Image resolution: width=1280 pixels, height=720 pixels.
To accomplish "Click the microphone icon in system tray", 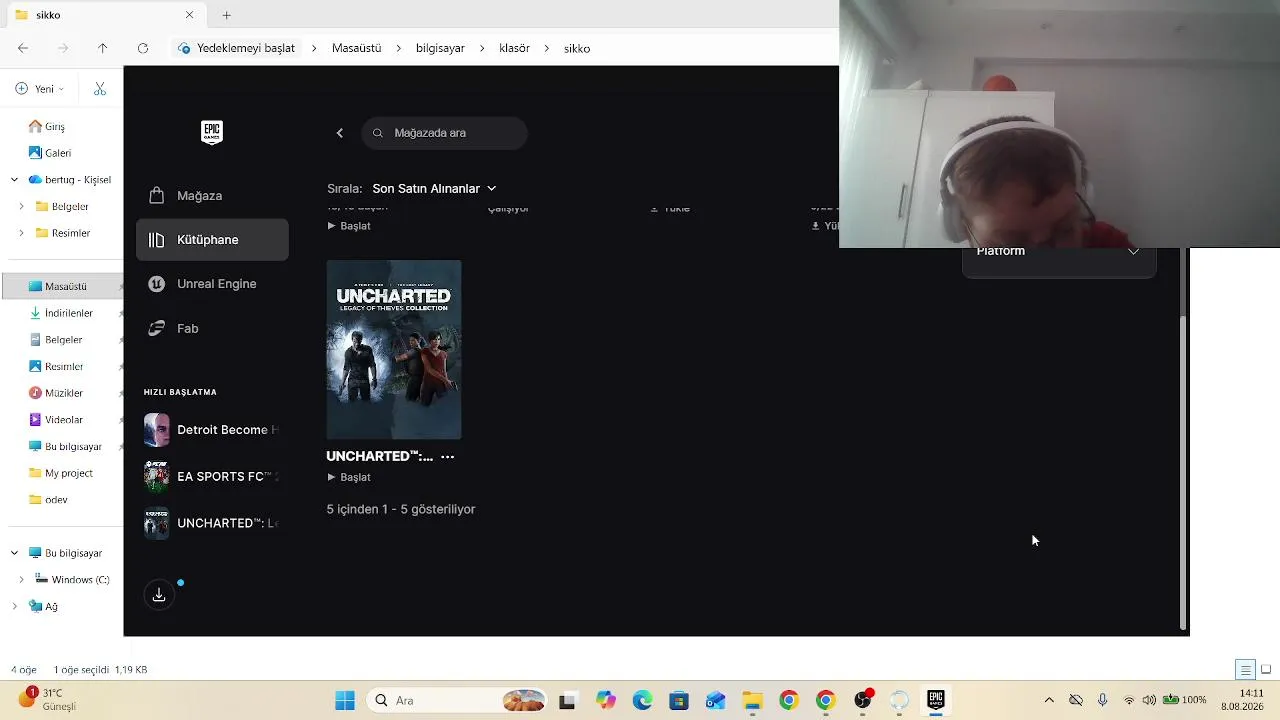I will [1102, 701].
